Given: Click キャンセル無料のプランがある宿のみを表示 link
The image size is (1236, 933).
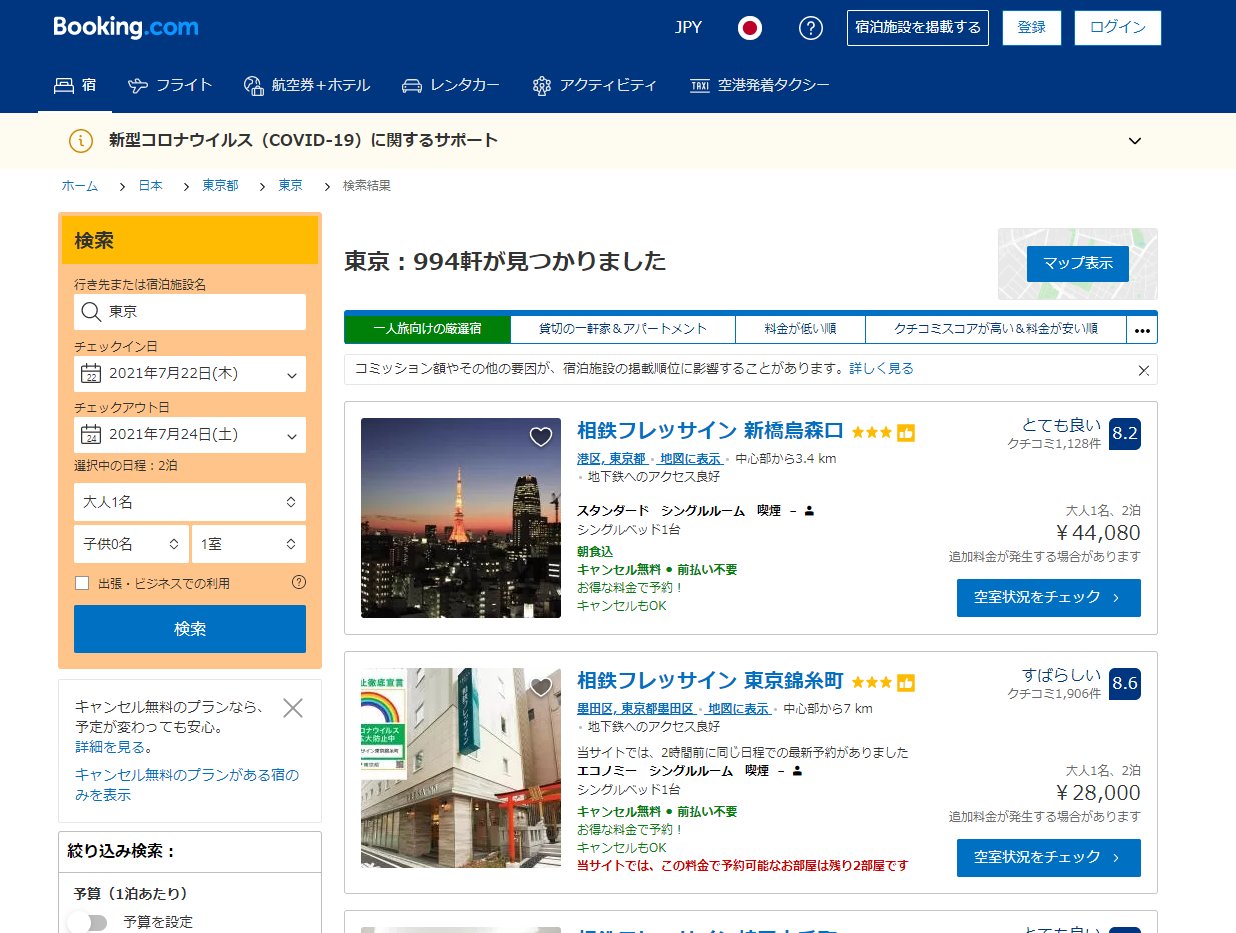Looking at the screenshot, I should (187, 785).
